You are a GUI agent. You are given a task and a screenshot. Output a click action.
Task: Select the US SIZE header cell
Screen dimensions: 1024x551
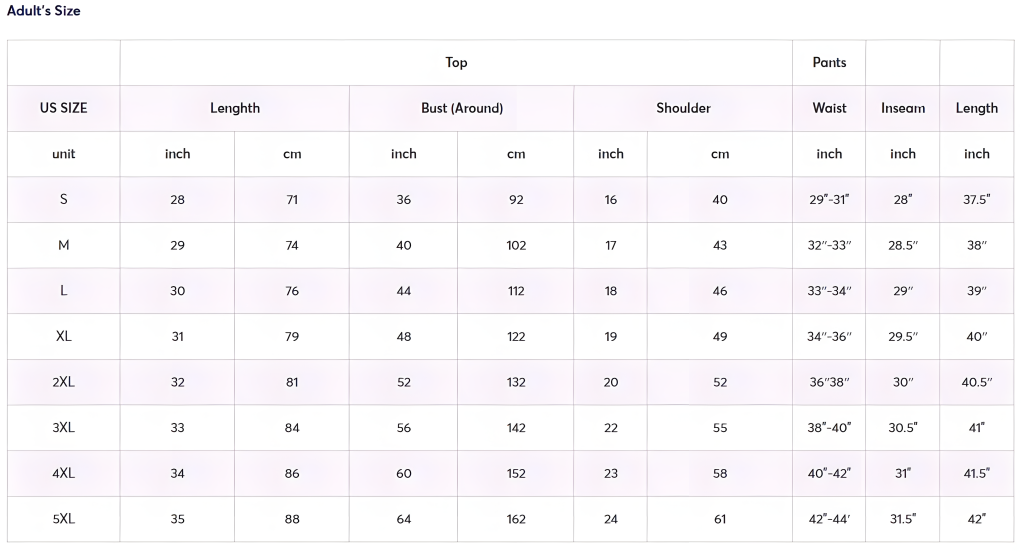pyautogui.click(x=63, y=108)
